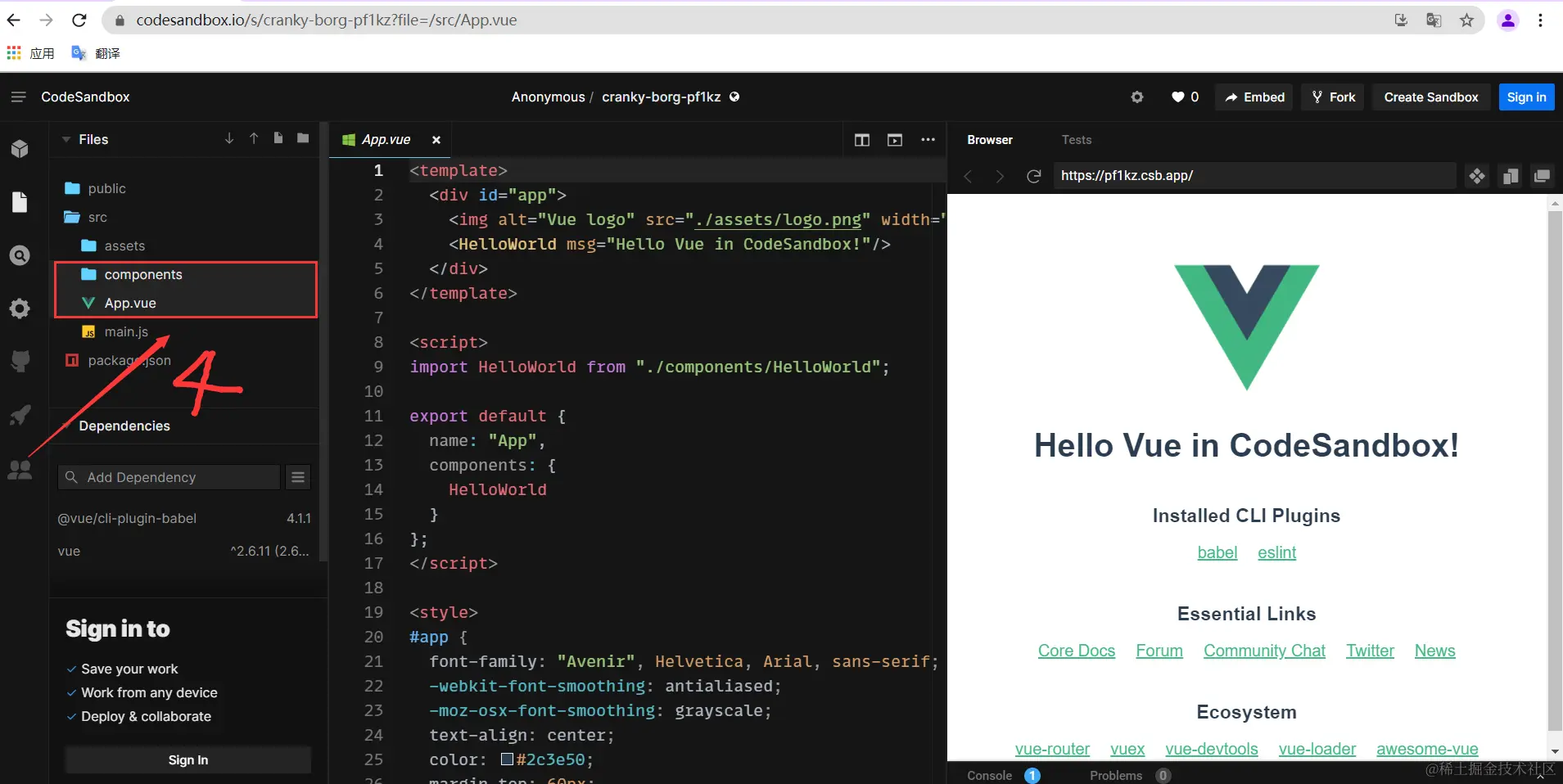The image size is (1563, 784).
Task: Click the preview pane vertical scrollbar
Action: 1555,471
